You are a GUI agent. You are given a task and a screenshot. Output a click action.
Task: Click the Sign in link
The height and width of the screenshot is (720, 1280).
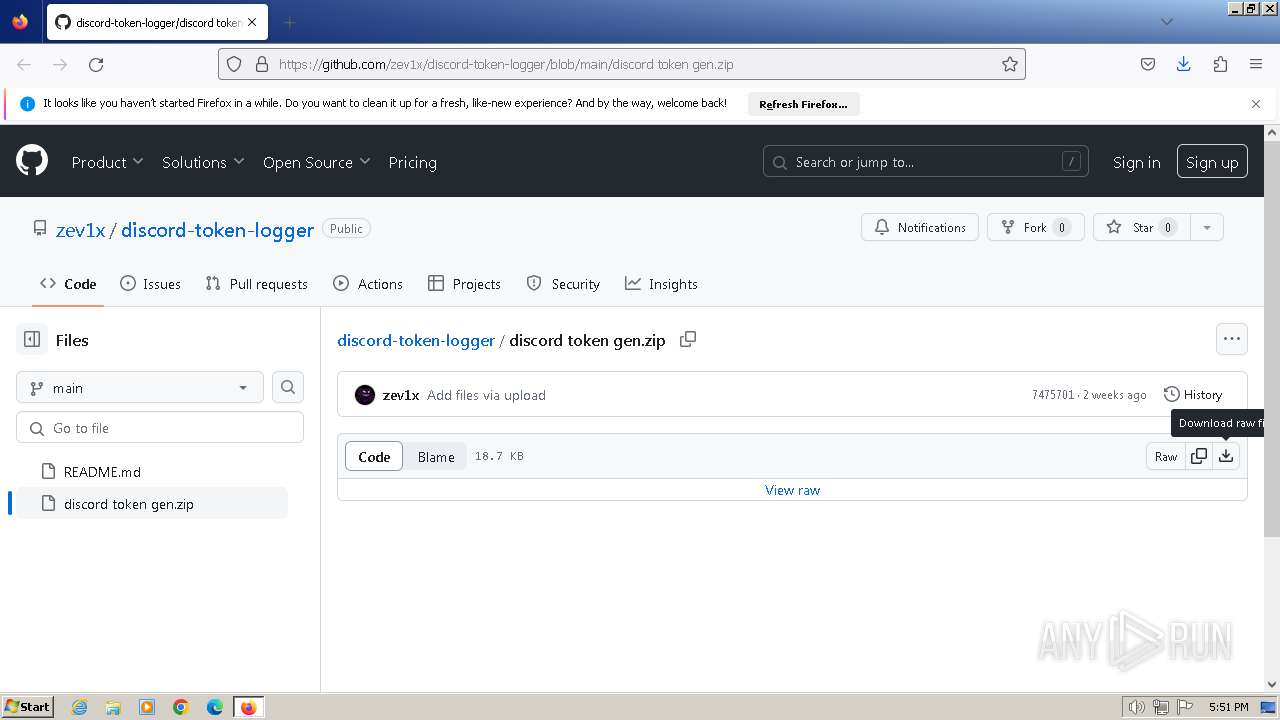pos(1137,162)
